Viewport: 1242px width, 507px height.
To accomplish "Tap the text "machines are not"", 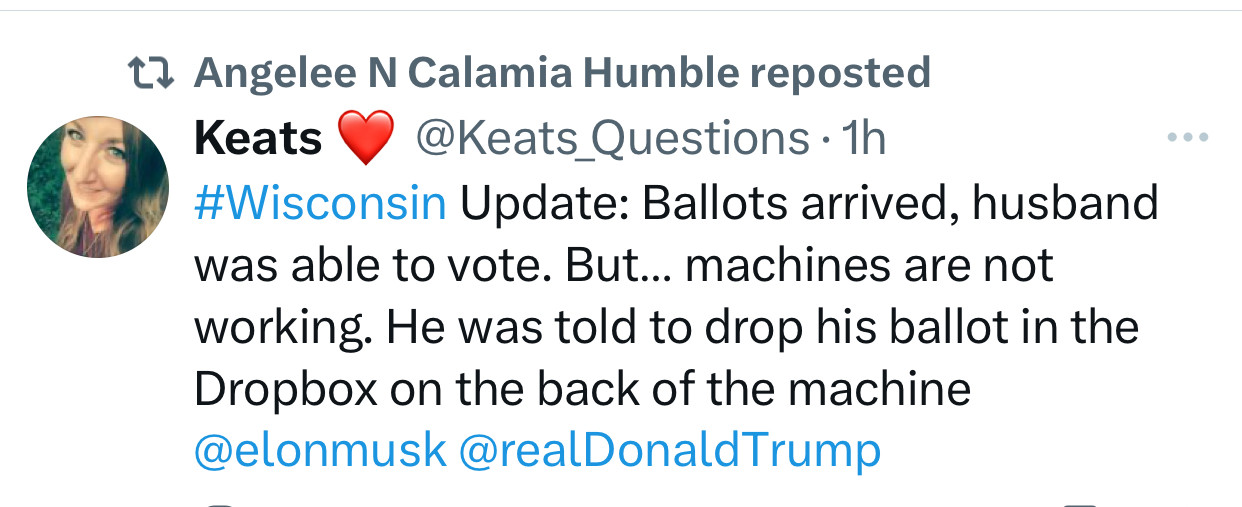I will (870, 265).
